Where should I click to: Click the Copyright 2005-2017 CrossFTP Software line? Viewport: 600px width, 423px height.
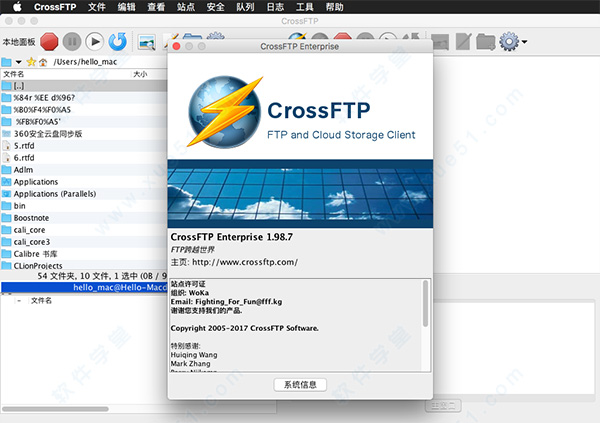[x=245, y=328]
